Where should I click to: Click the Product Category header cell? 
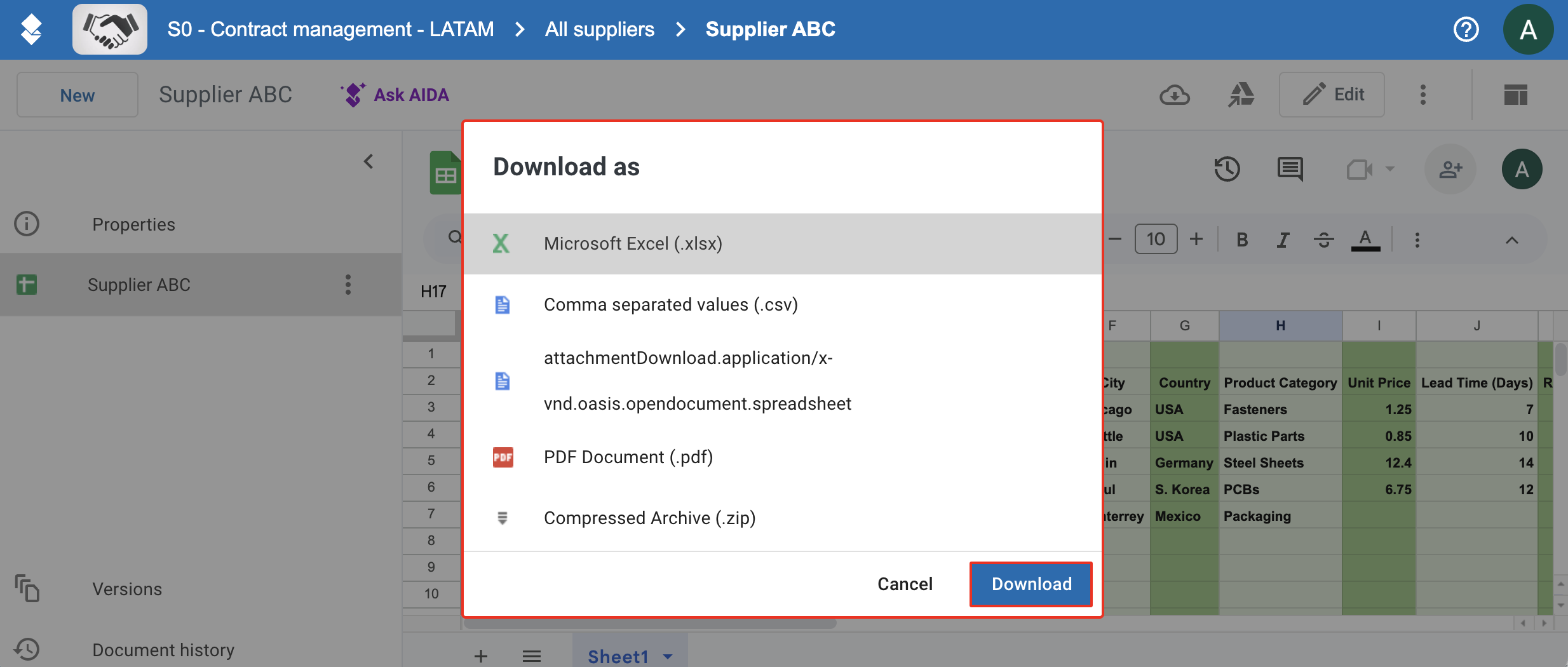1280,382
